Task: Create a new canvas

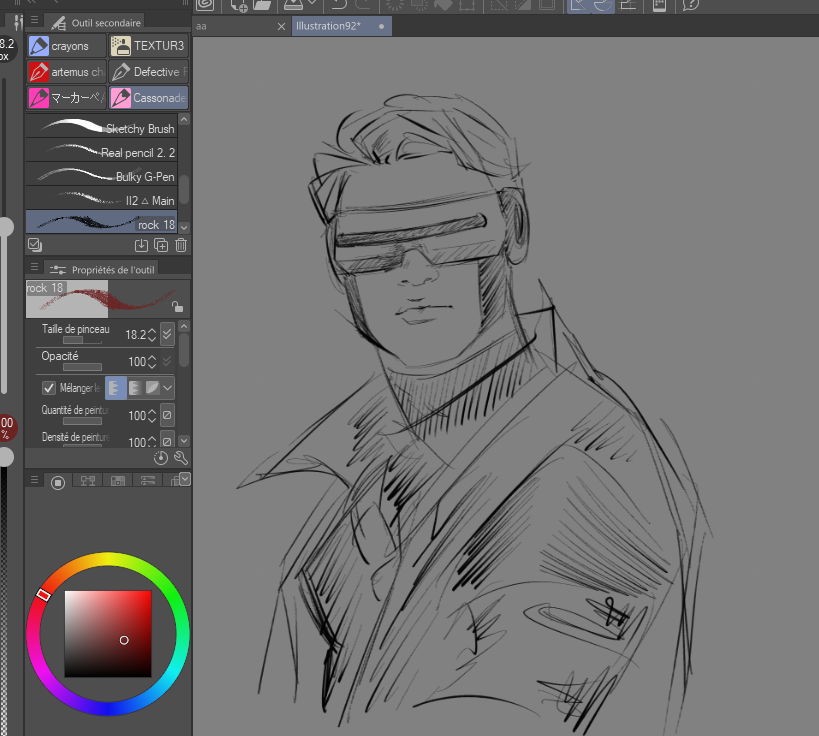Action: pyautogui.click(x=239, y=5)
